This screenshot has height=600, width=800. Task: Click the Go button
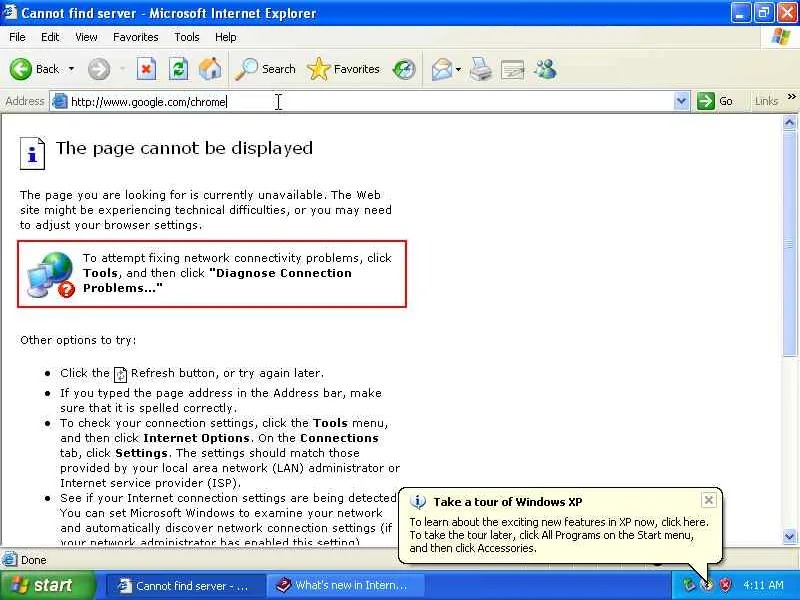coord(715,101)
